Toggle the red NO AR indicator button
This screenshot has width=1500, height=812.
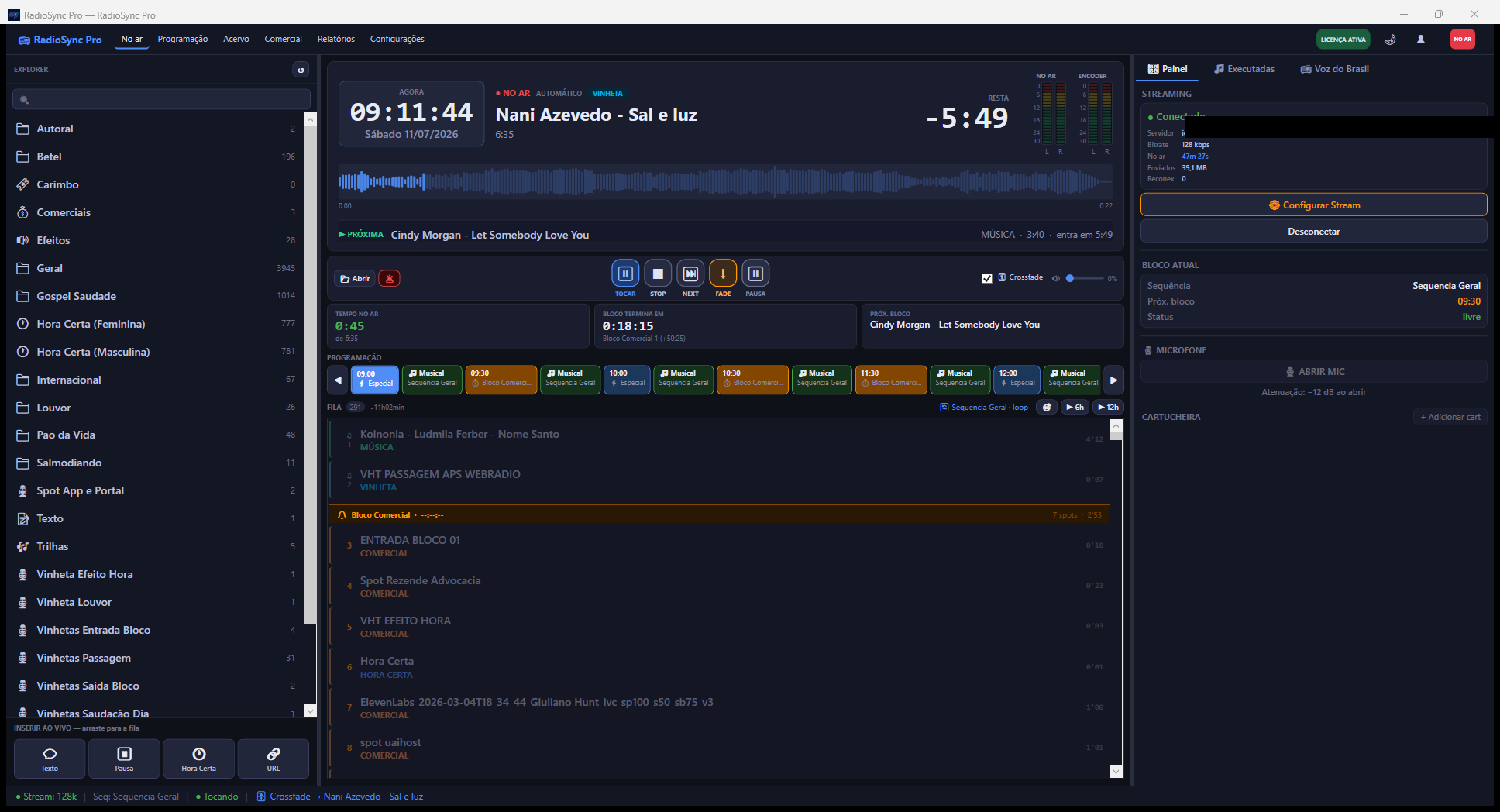(x=1462, y=40)
